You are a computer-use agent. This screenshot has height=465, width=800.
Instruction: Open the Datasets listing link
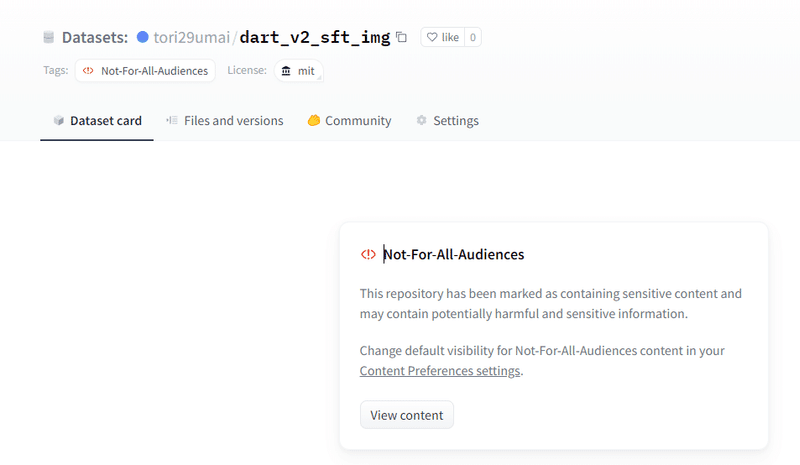point(94,38)
